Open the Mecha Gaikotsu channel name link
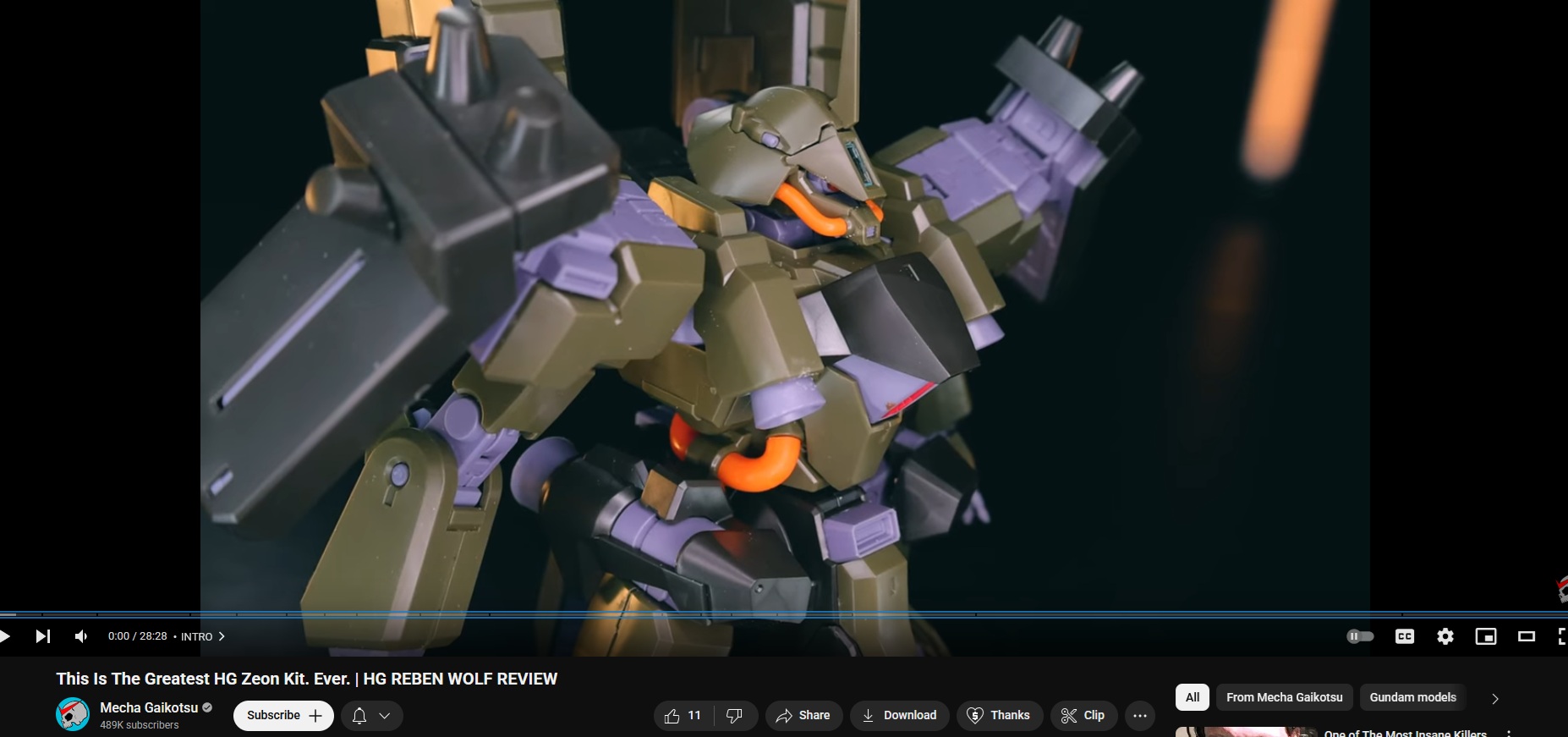This screenshot has width=1568, height=737. (149, 707)
